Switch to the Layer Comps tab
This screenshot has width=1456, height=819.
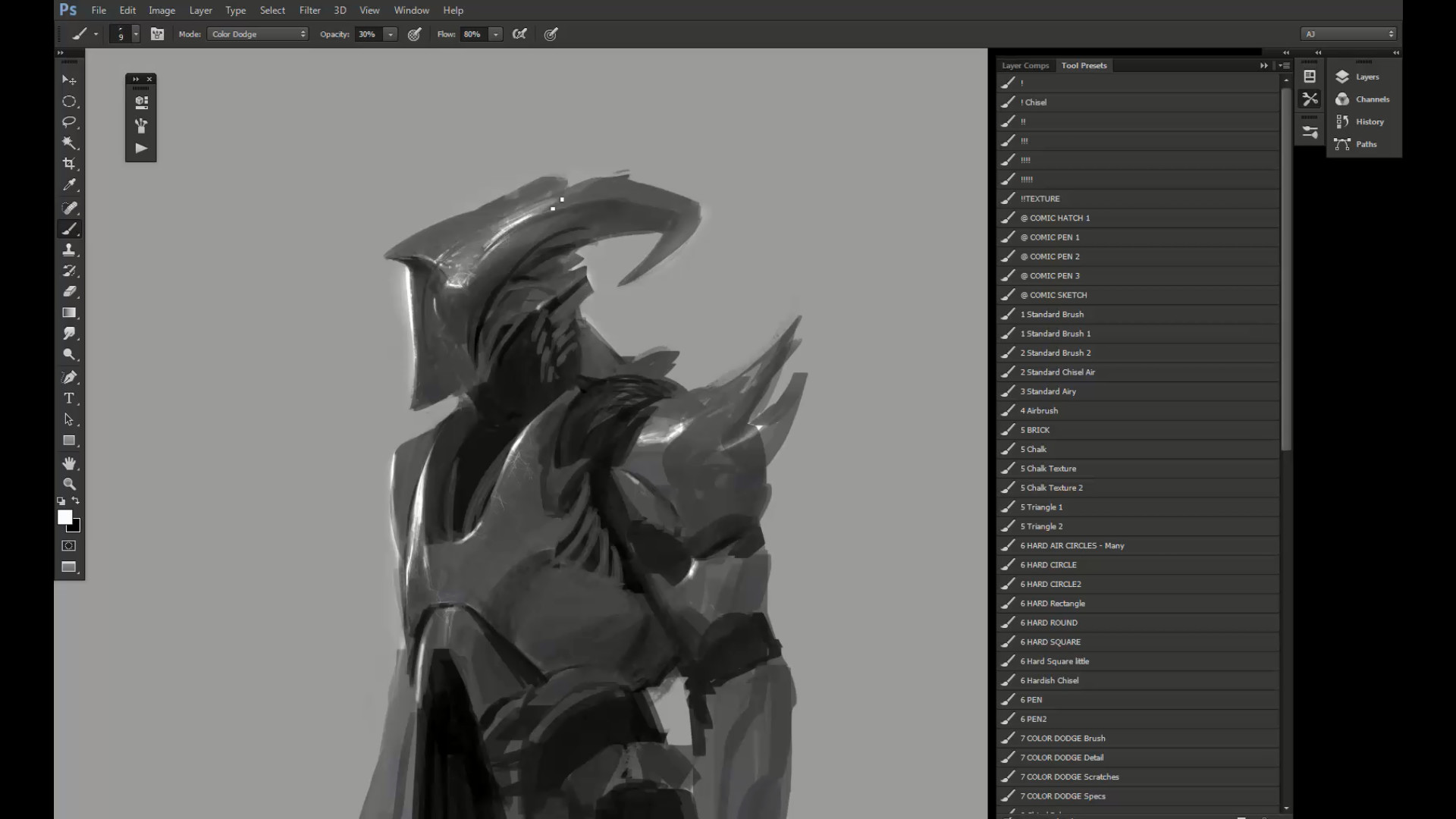click(1025, 66)
